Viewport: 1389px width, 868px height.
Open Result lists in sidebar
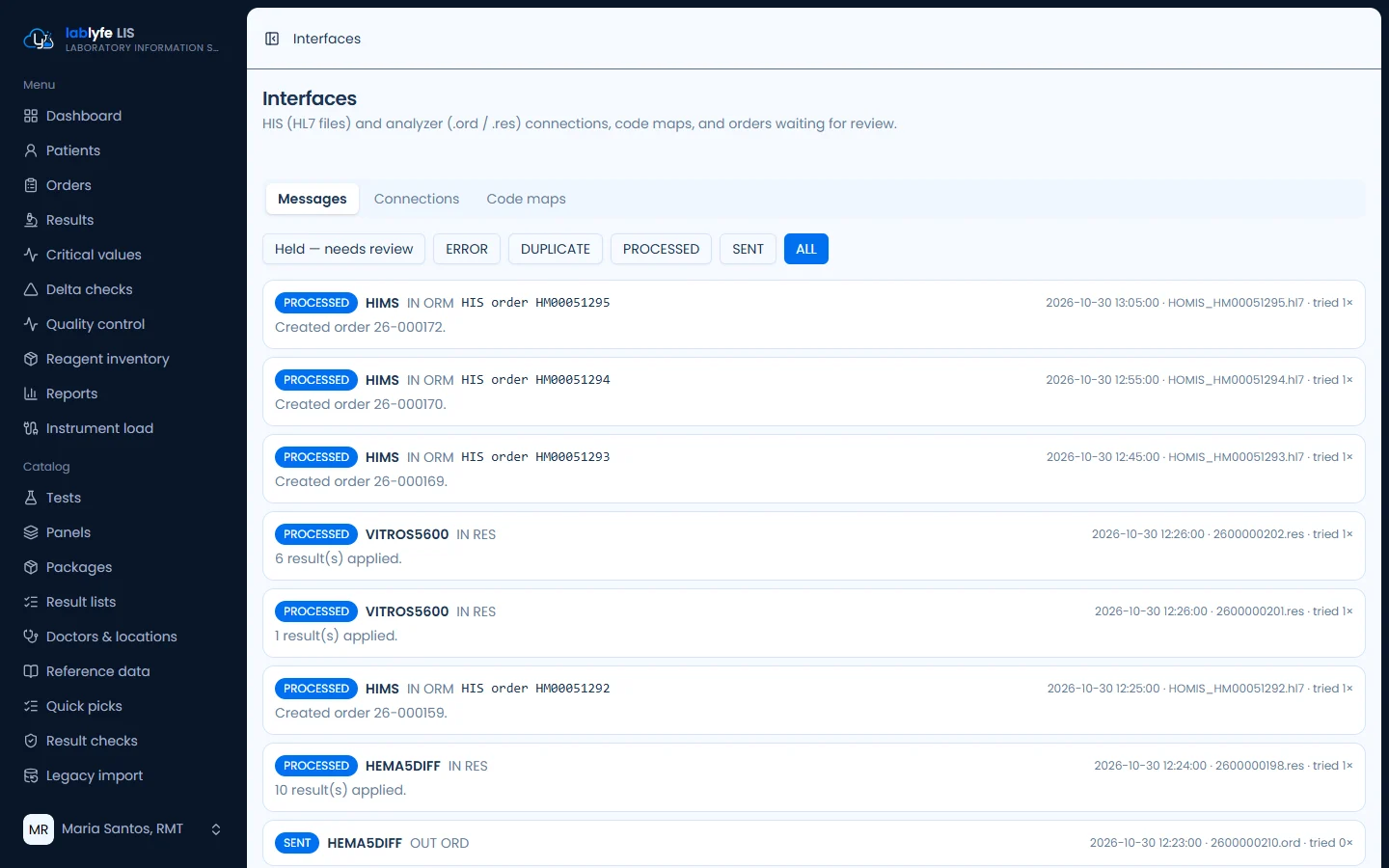[x=123, y=602]
